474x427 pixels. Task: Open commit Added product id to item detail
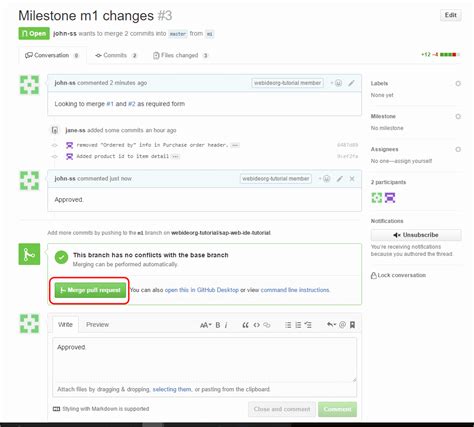123,156
